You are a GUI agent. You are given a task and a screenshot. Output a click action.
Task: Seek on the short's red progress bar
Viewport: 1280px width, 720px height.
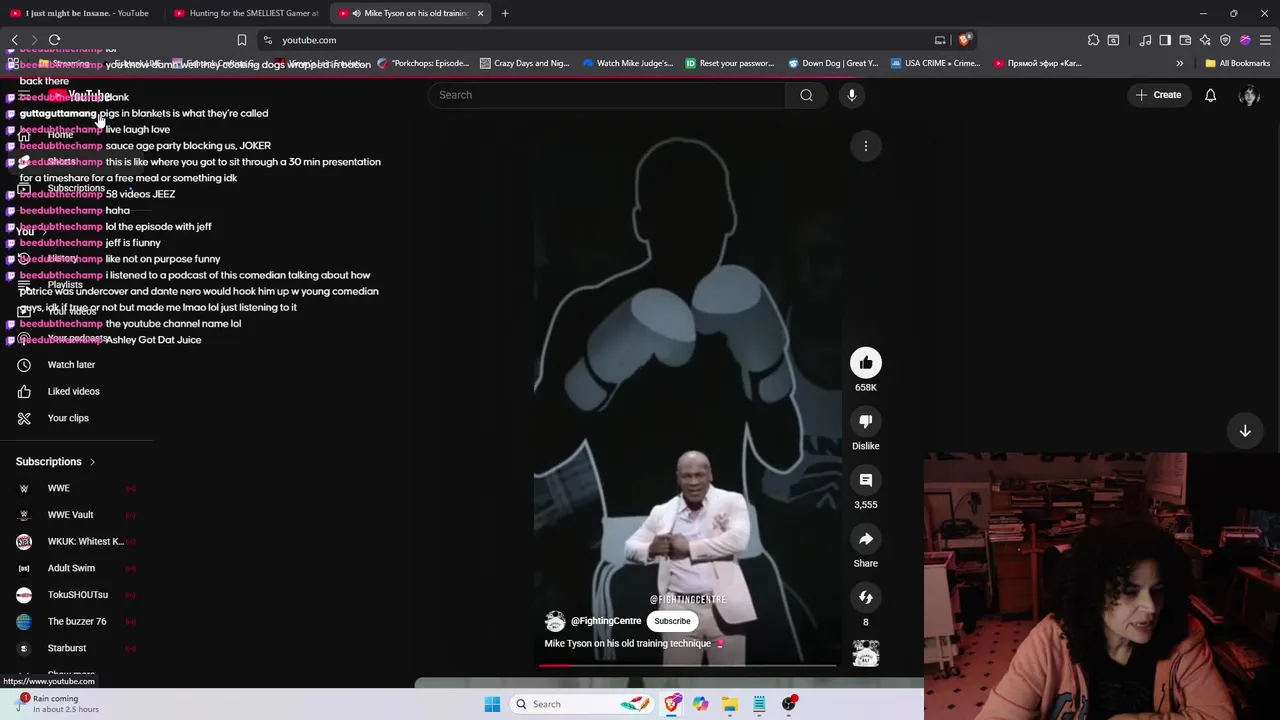[x=688, y=665]
